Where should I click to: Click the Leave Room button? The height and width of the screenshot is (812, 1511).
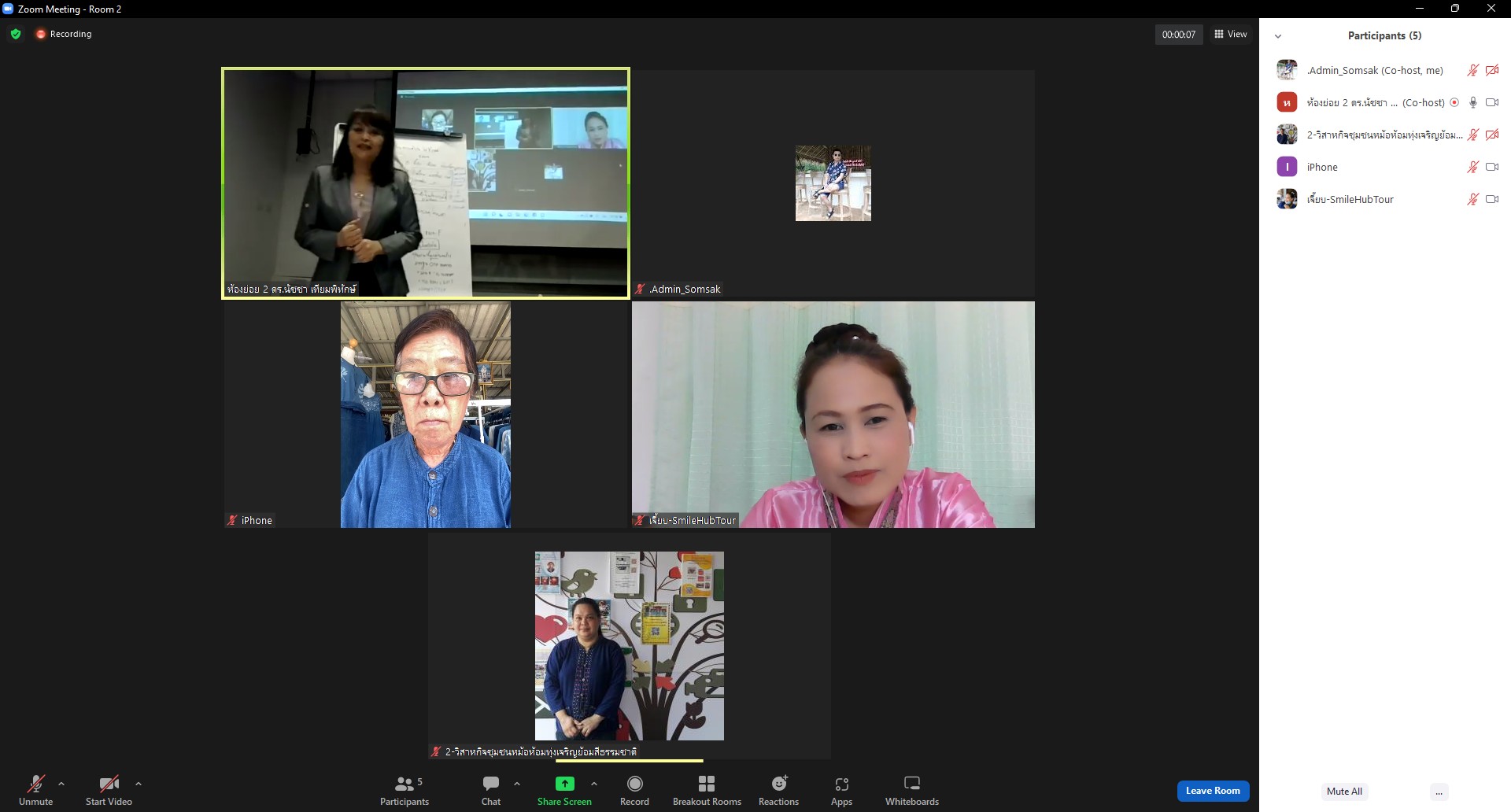1213,791
